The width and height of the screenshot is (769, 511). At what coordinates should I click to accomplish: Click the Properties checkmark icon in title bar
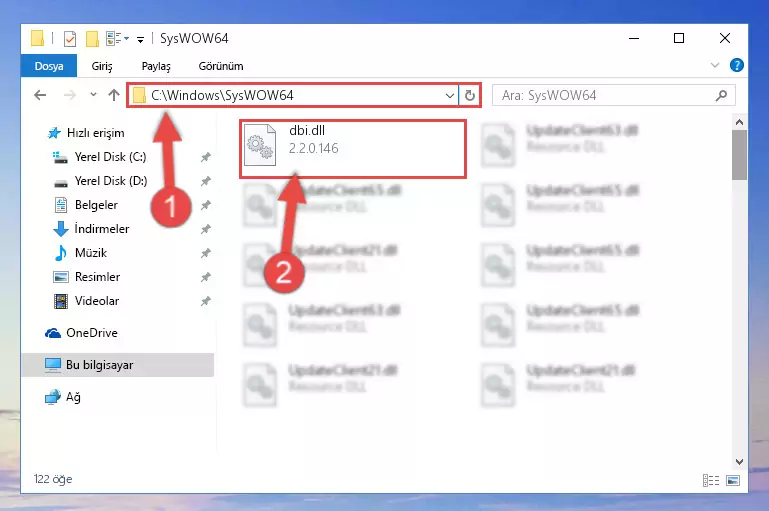(x=70, y=38)
